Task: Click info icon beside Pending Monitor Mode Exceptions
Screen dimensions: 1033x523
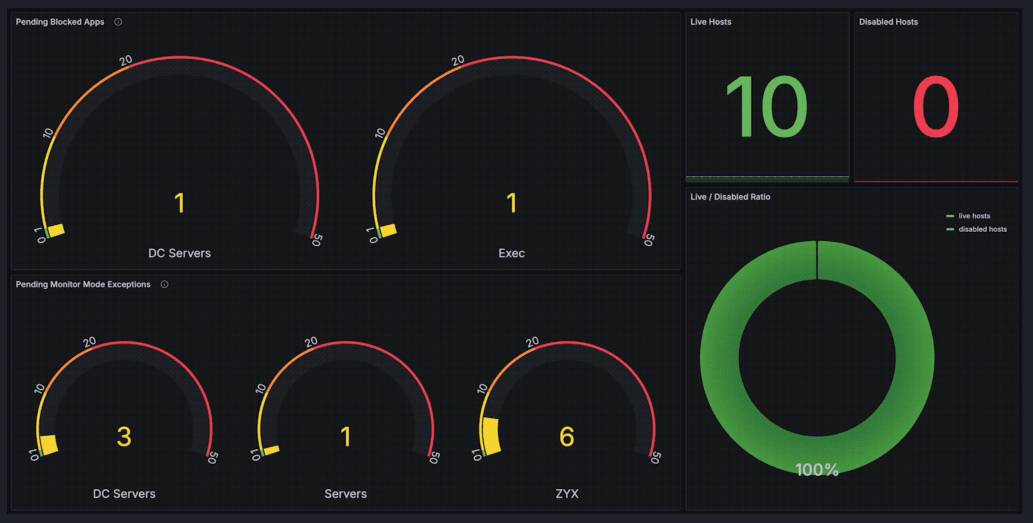Action: point(164,285)
